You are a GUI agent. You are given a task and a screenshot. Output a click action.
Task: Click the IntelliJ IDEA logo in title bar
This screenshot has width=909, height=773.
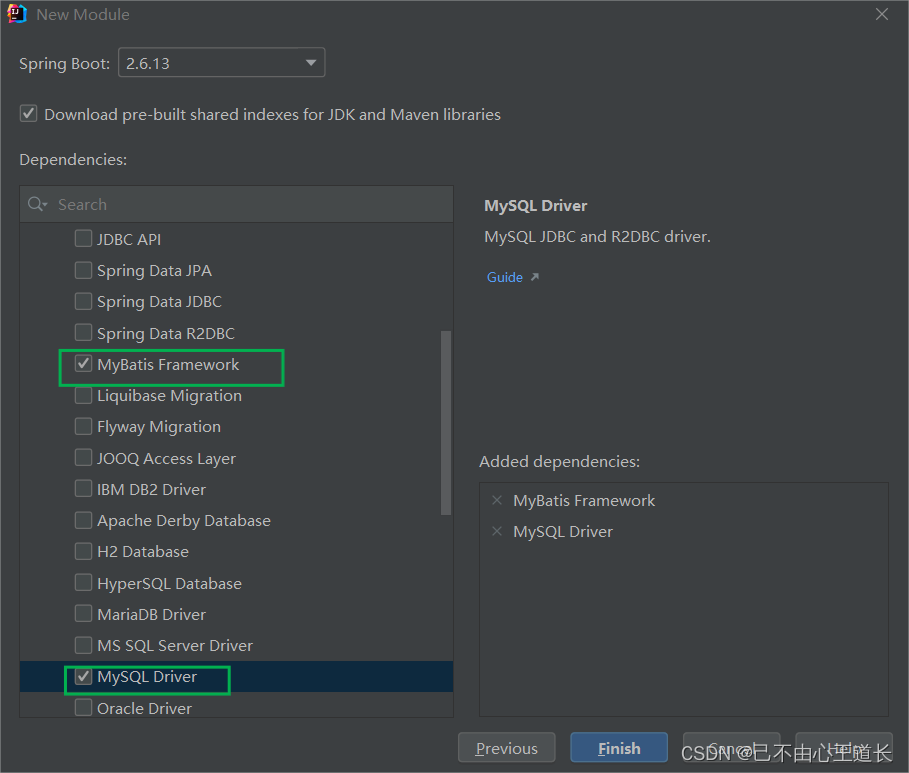[x=17, y=14]
